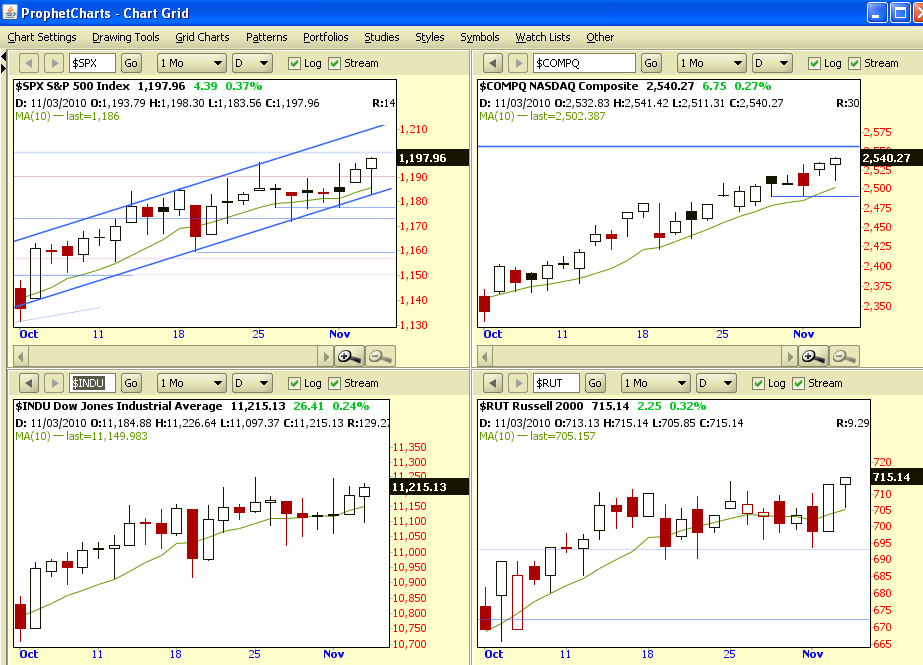The width and height of the screenshot is (923, 665).
Task: Open the Portfolios menu
Action: pyautogui.click(x=326, y=37)
